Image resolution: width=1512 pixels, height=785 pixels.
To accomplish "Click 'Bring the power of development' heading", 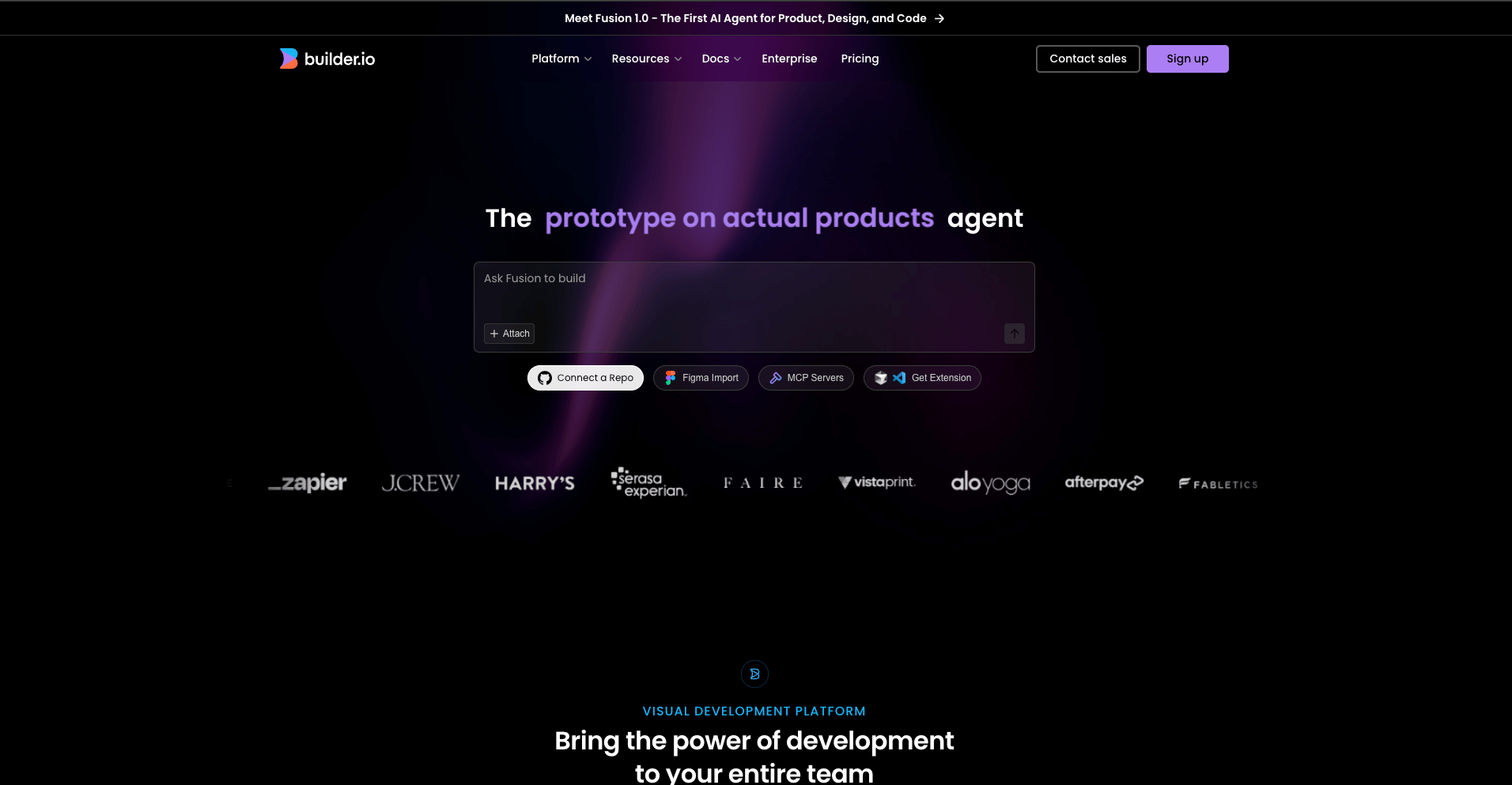I will tap(754, 741).
